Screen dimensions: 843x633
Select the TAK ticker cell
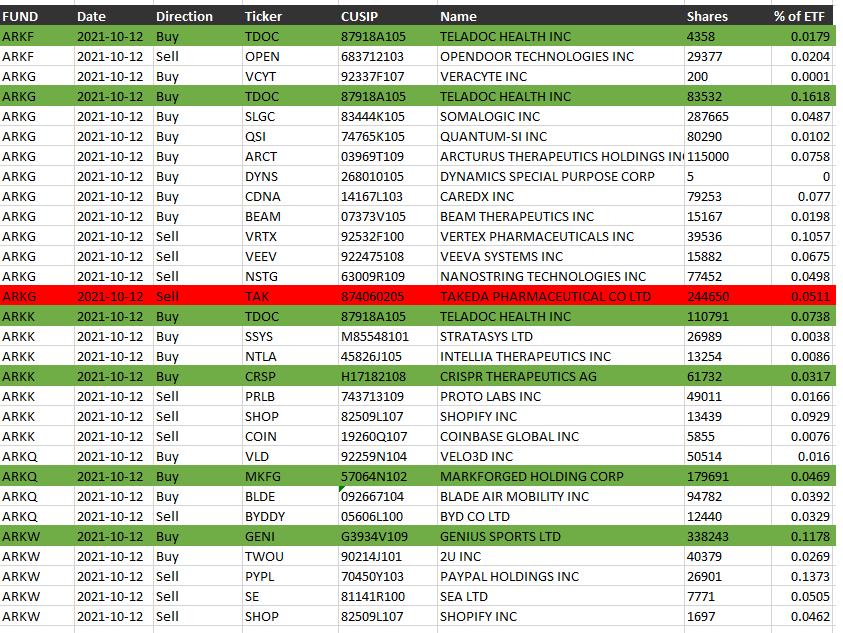288,296
